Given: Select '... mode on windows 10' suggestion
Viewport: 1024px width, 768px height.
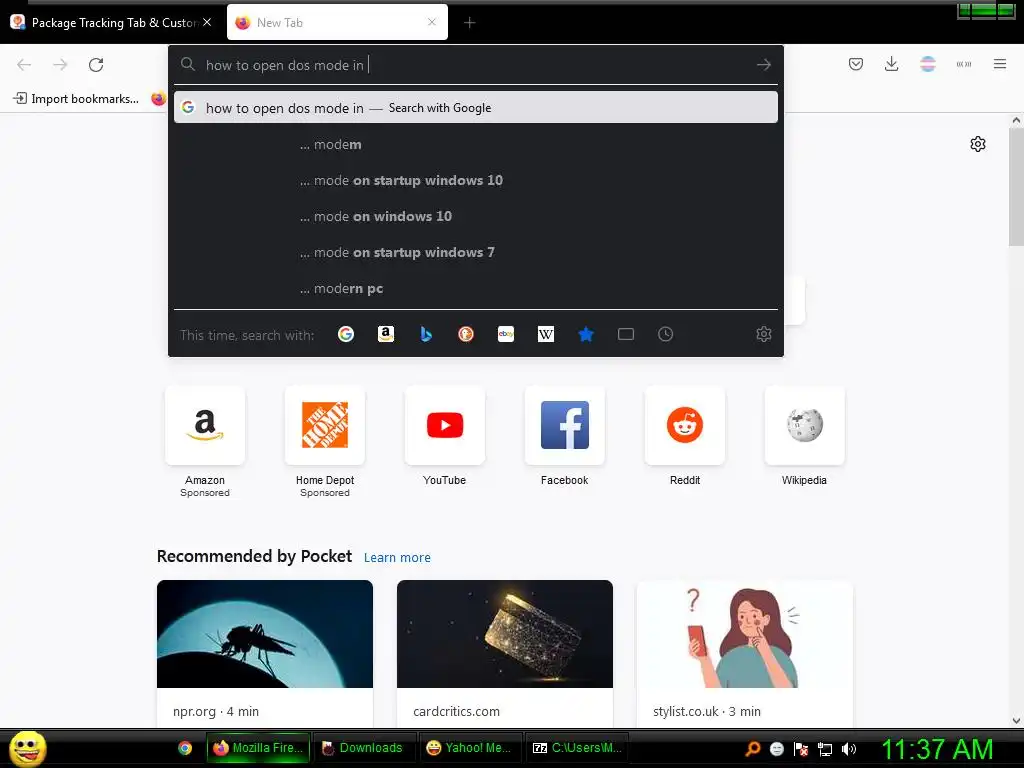Looking at the screenshot, I should [x=475, y=216].
